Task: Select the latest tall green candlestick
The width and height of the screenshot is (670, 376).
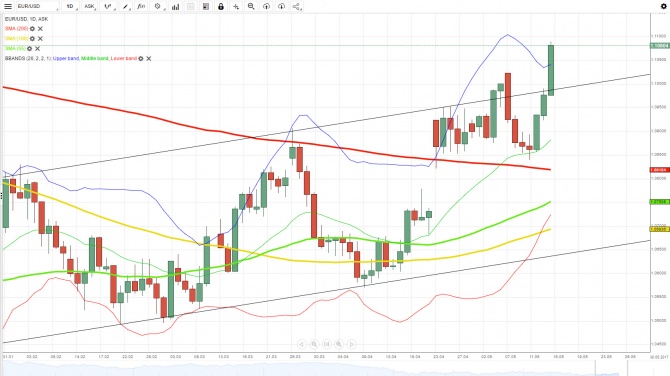Action: coord(551,70)
